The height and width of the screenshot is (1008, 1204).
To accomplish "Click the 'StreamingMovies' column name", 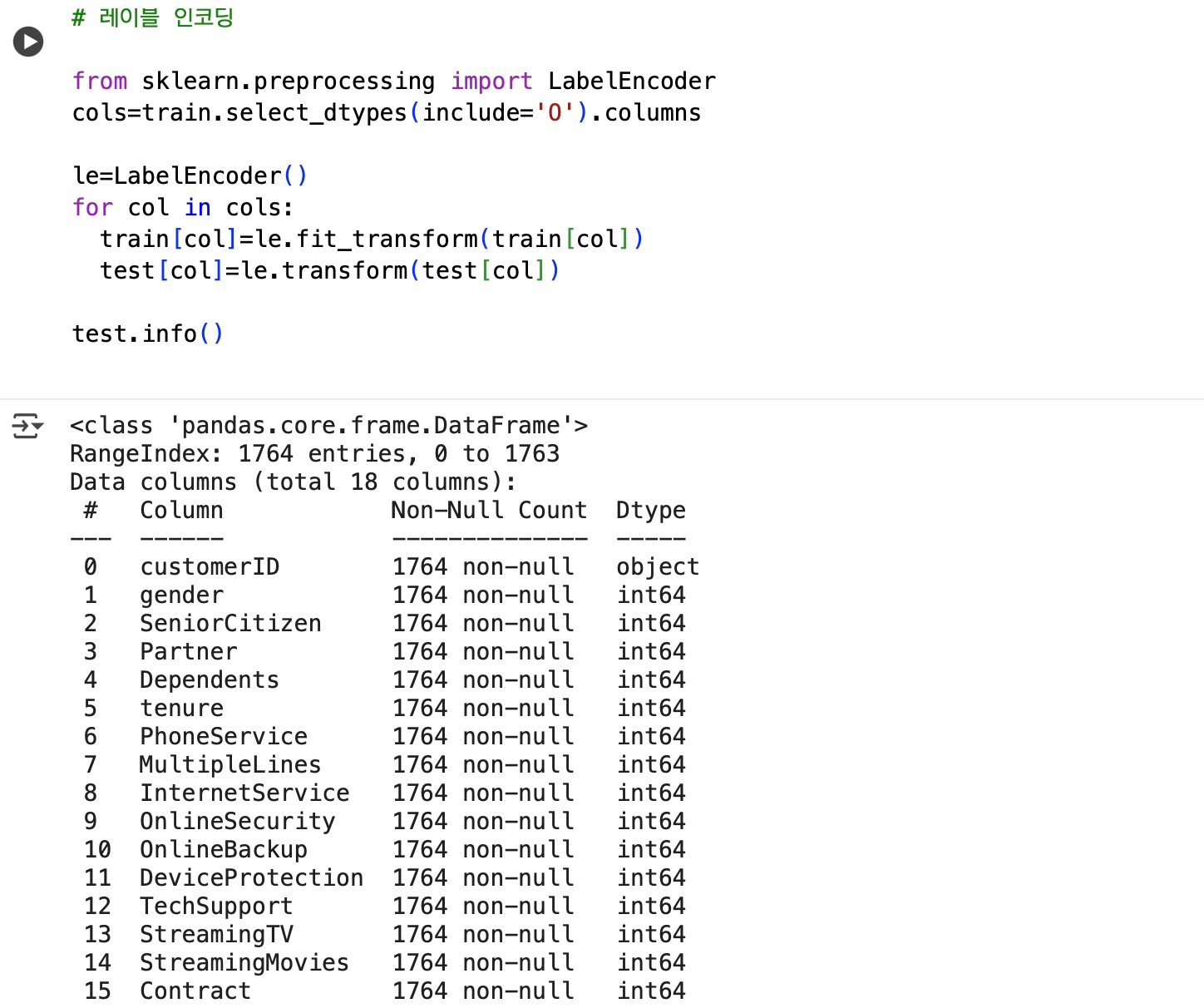I will [x=244, y=963].
